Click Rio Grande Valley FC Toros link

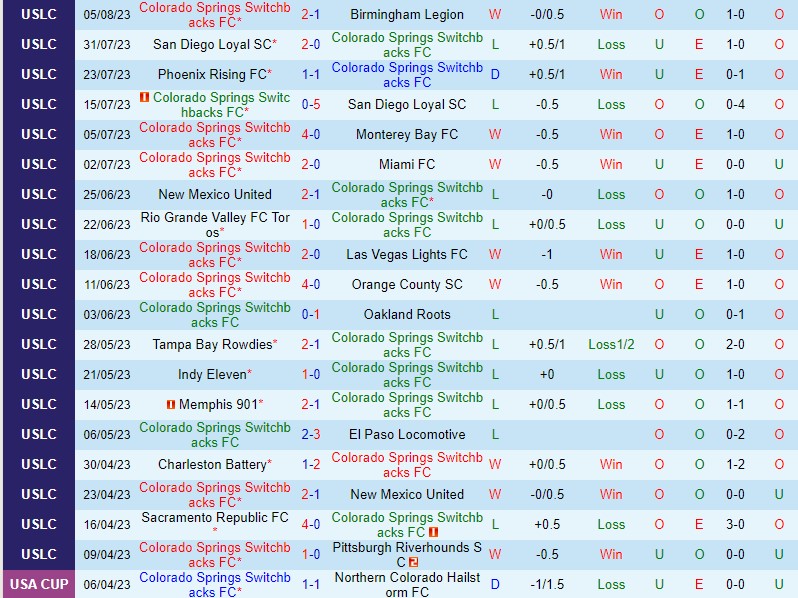(215, 224)
